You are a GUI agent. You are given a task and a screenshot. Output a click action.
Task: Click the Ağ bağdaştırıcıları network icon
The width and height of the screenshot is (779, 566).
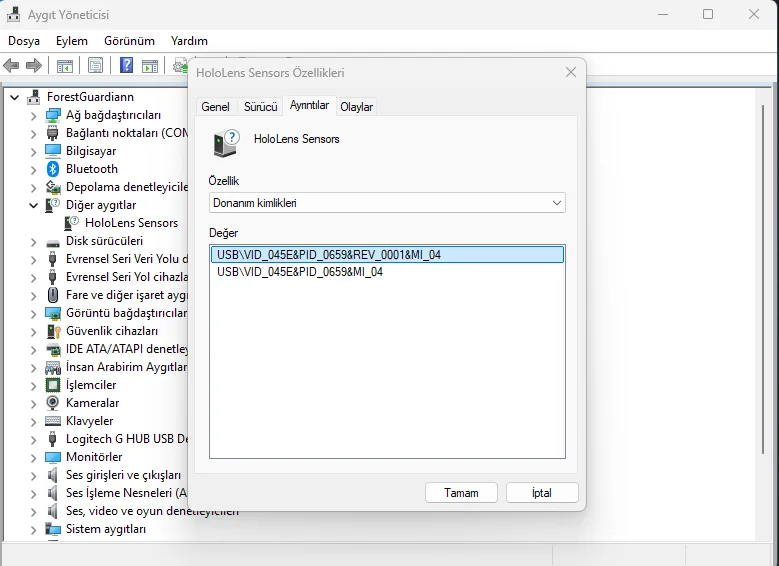53,115
